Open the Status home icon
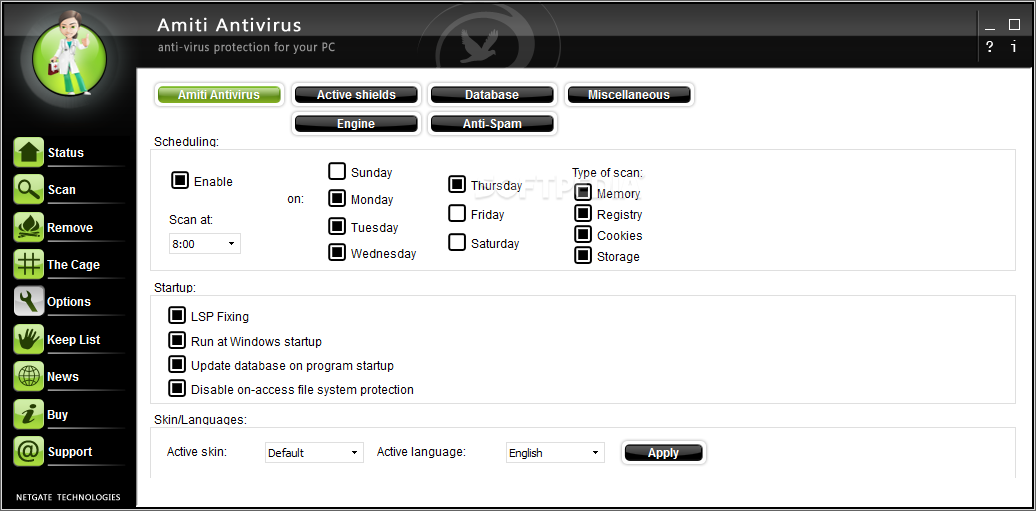The image size is (1036, 511). pyautogui.click(x=28, y=152)
